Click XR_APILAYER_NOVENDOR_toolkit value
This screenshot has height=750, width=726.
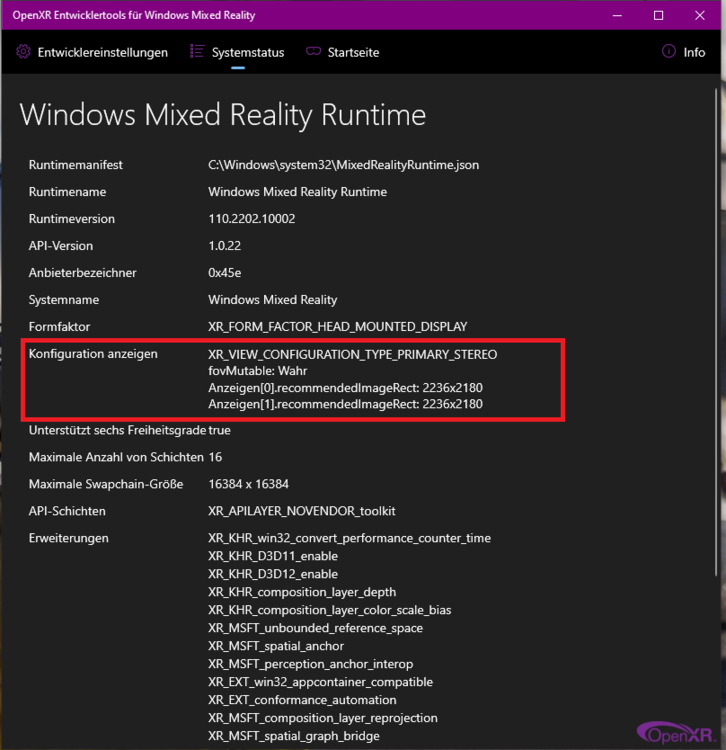tap(302, 511)
